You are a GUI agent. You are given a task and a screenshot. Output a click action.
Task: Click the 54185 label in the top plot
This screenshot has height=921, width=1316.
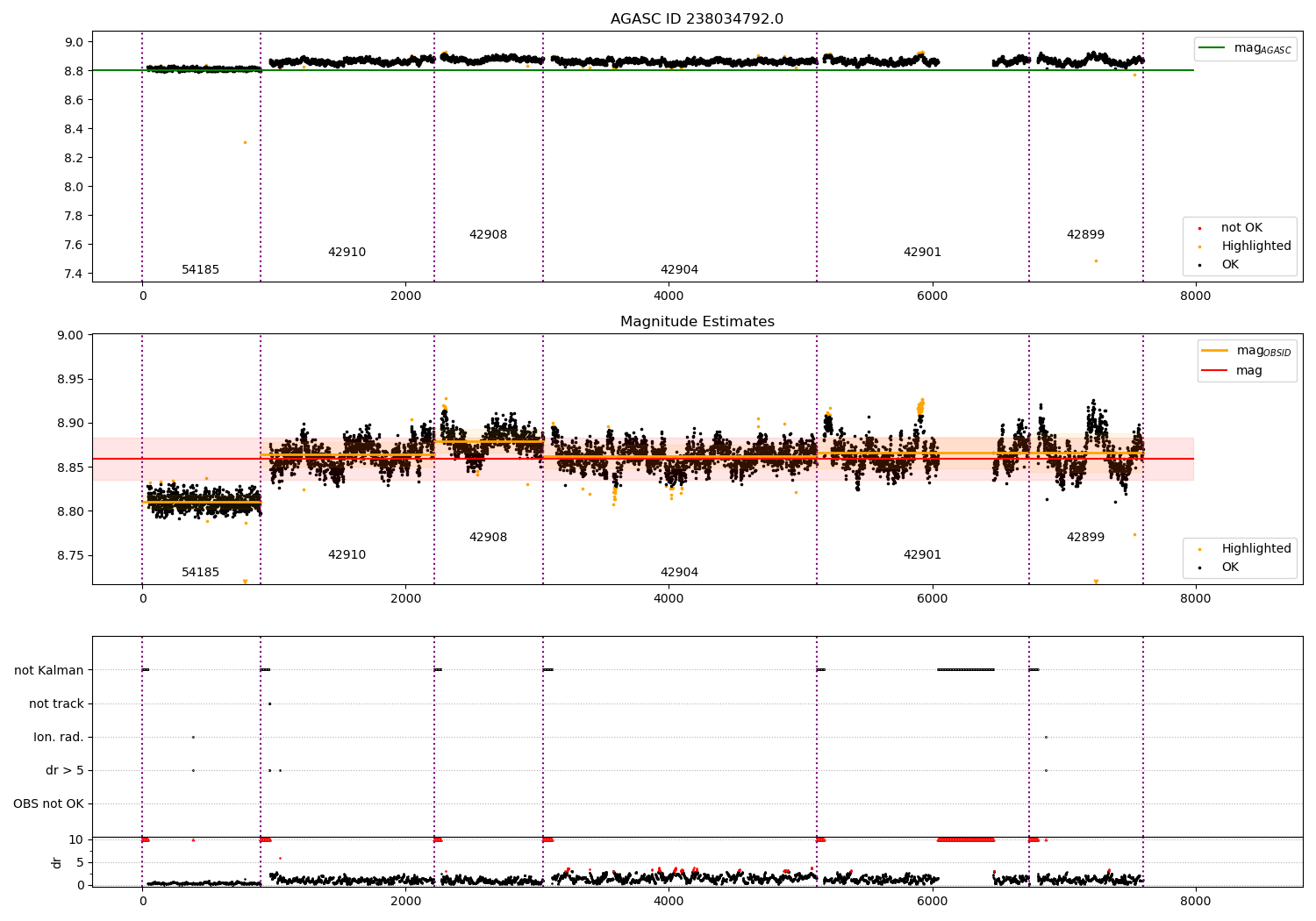(200, 270)
